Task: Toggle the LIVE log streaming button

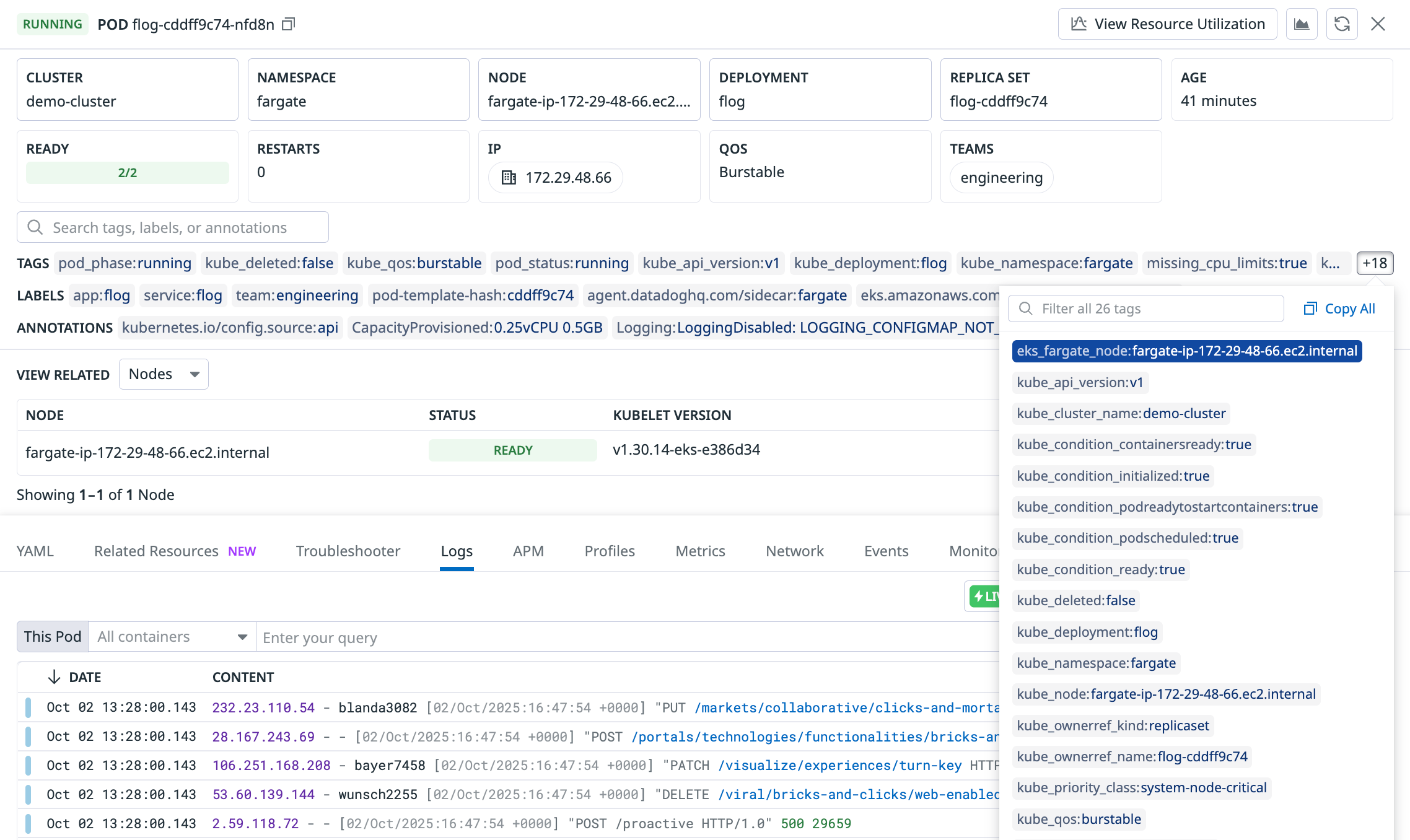Action: point(986,597)
